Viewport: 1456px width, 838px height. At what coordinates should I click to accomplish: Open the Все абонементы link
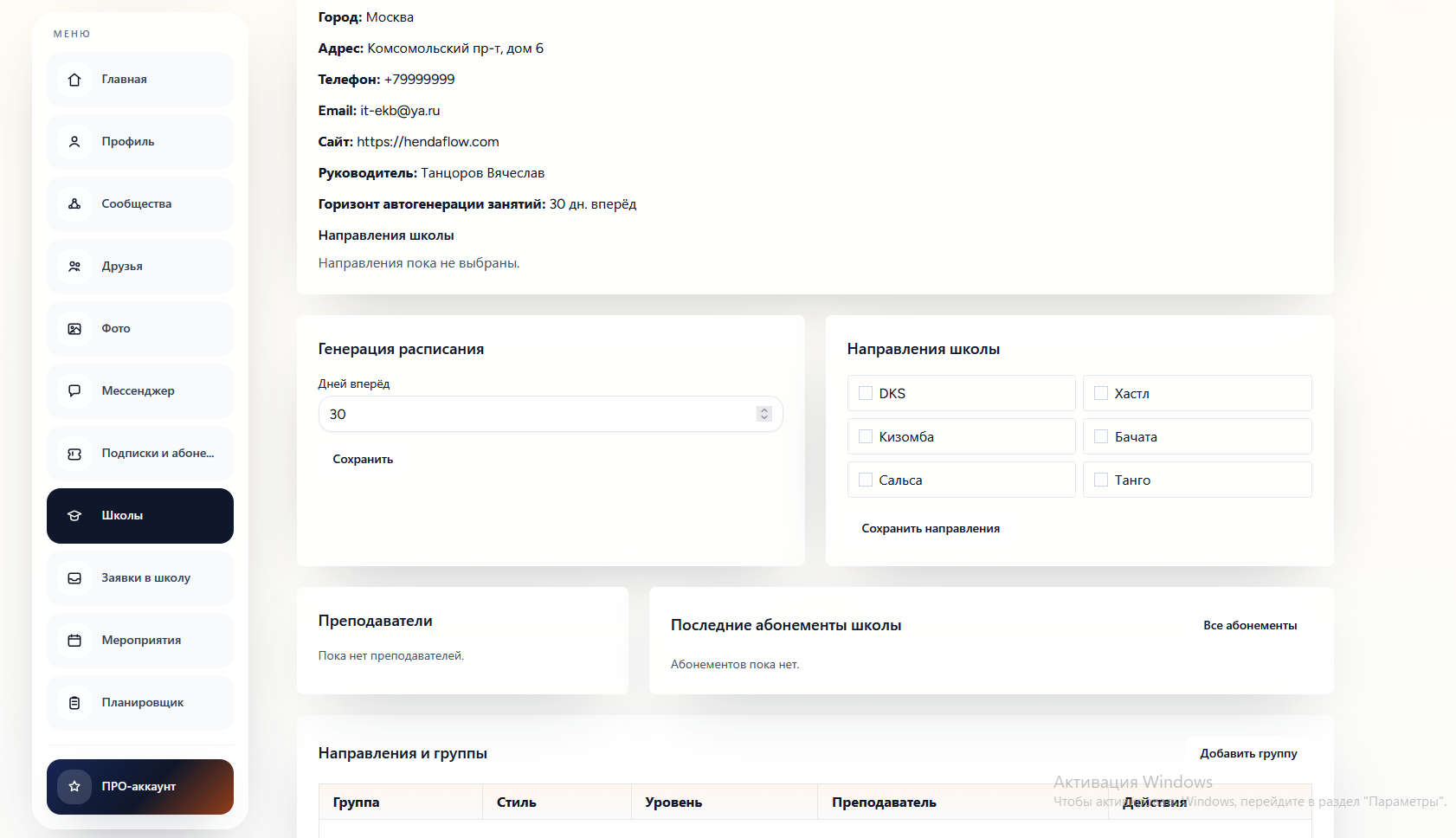(1249, 625)
